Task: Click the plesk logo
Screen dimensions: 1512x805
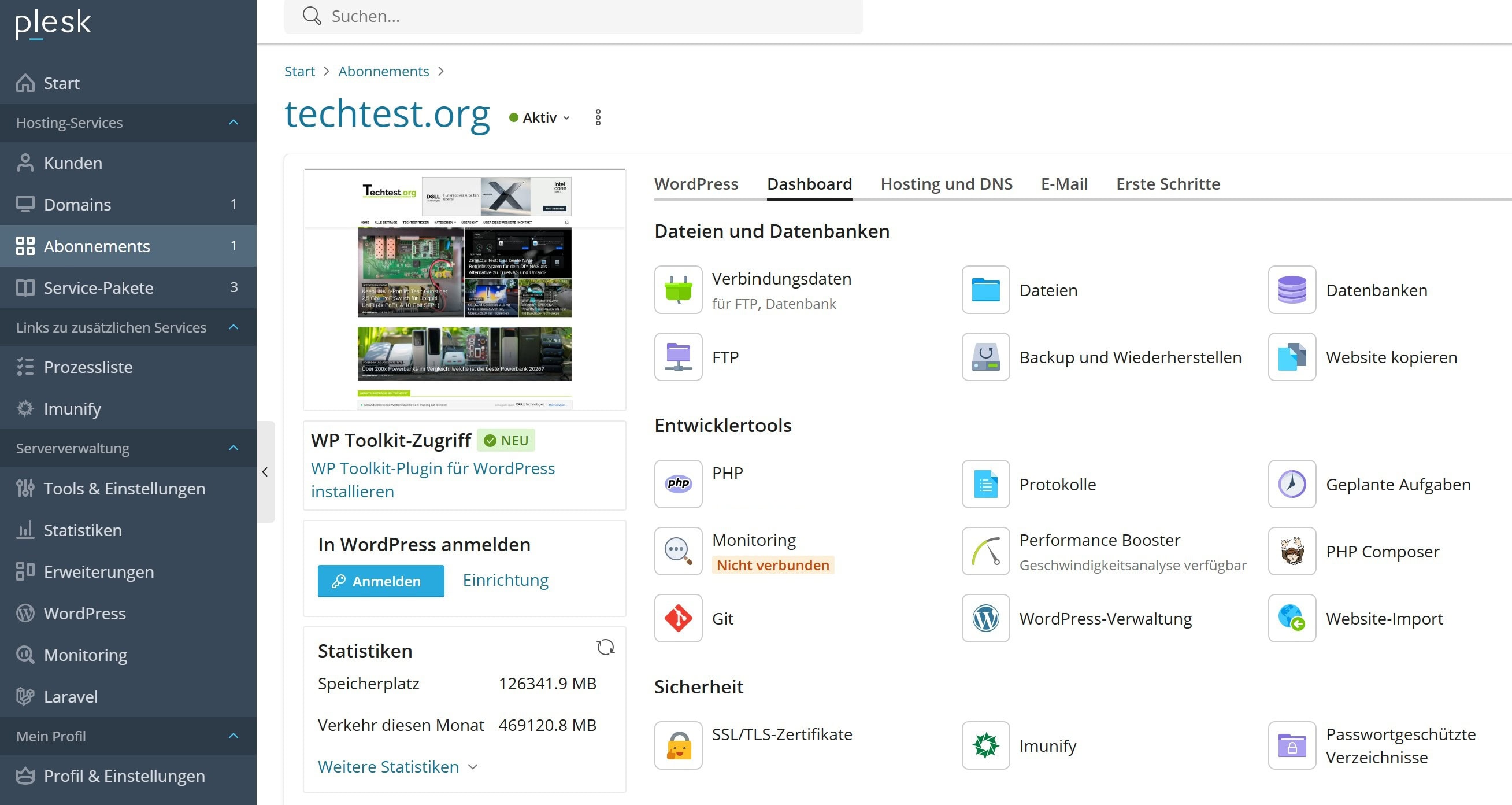Action: pos(53,24)
